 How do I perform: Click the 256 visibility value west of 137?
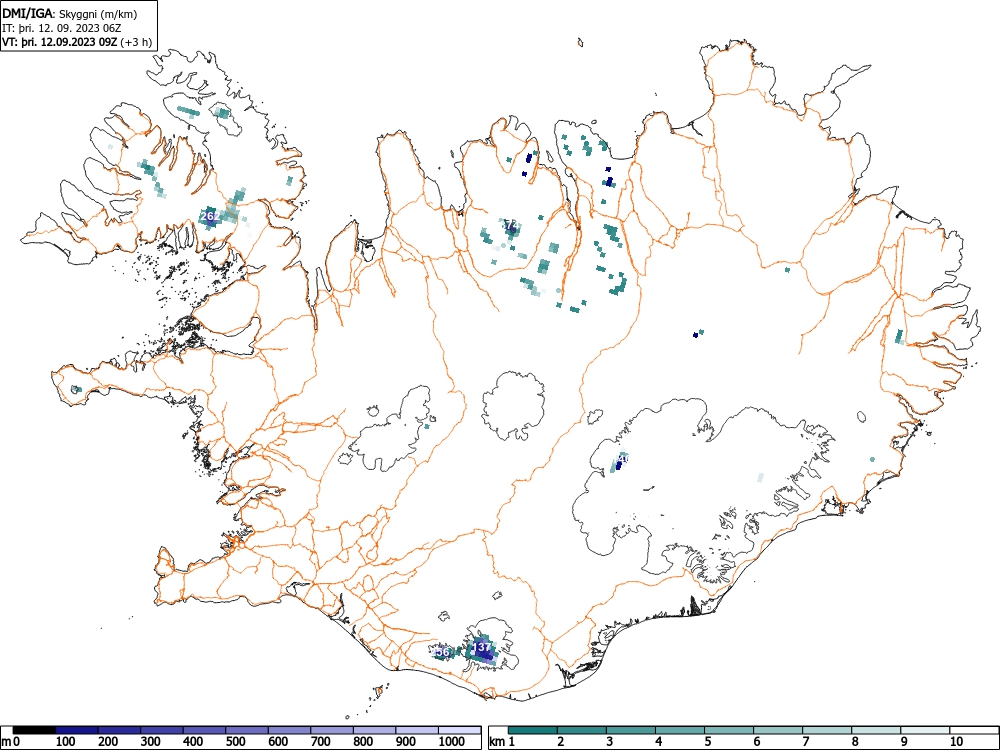tap(441, 652)
